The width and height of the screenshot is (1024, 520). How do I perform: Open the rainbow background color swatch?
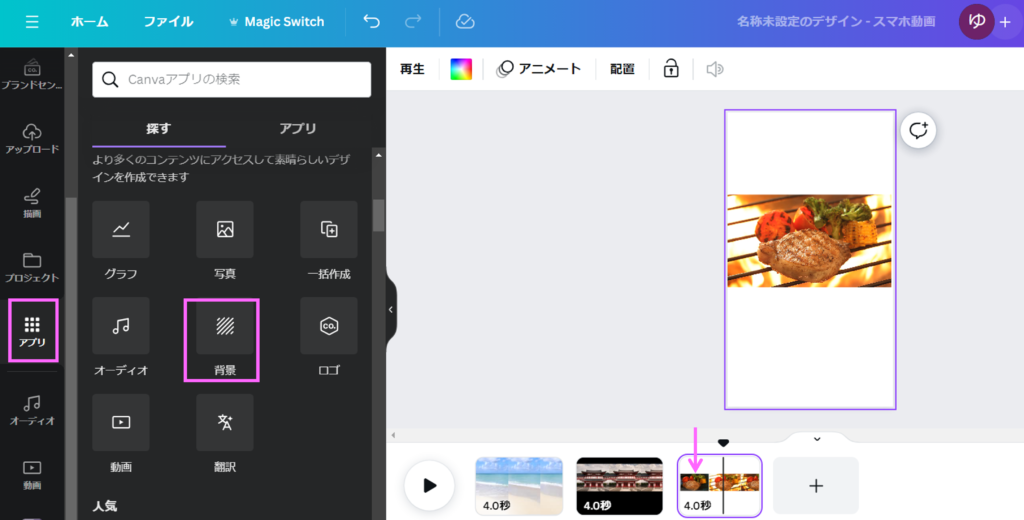pos(461,69)
